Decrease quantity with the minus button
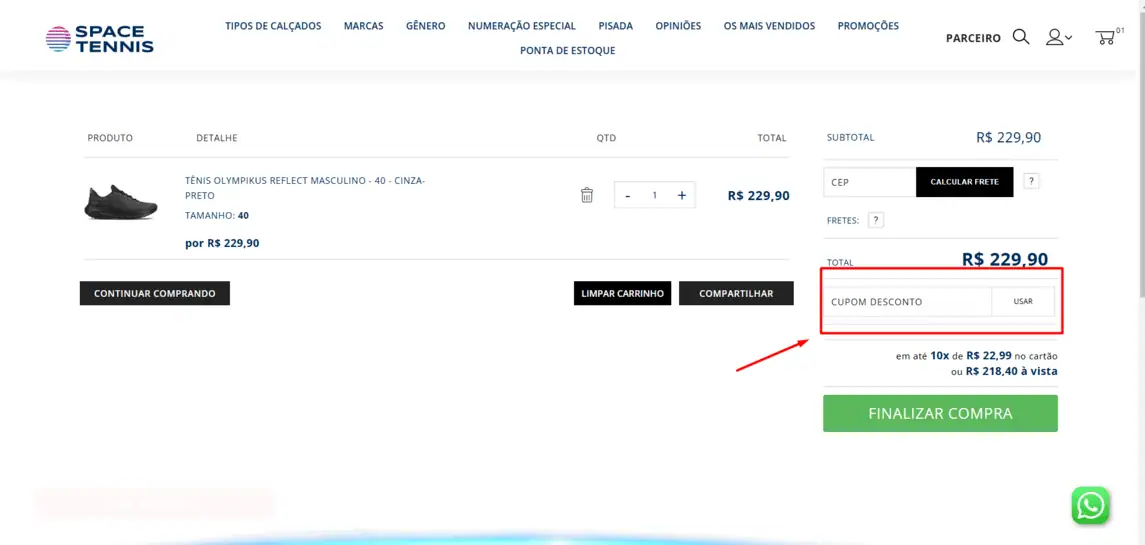Viewport: 1145px width, 545px height. pyautogui.click(x=627, y=195)
